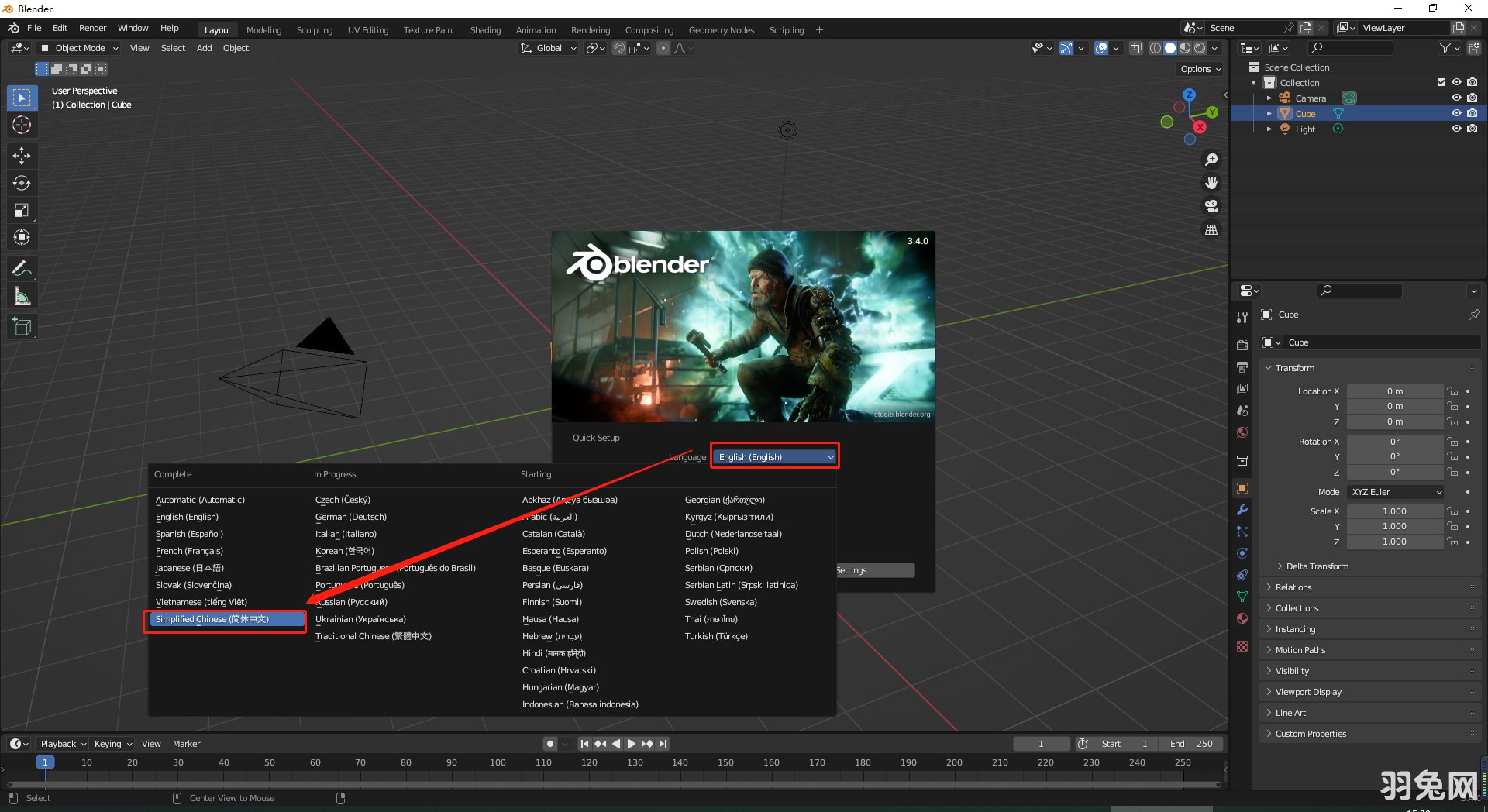Select Simplified Chinese from language list
The height and width of the screenshot is (812, 1488).
(x=212, y=619)
